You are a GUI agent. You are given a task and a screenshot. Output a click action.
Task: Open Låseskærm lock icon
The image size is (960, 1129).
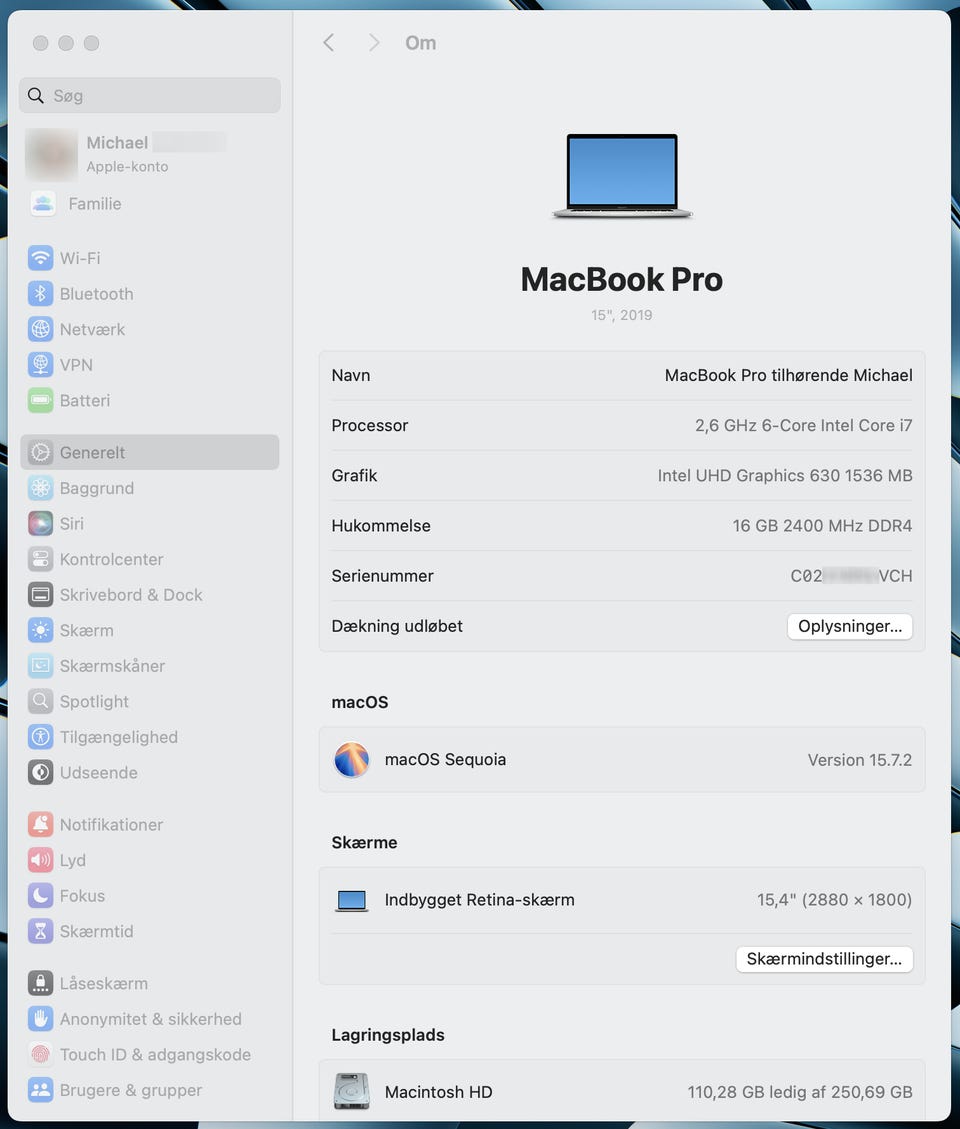pyautogui.click(x=40, y=983)
